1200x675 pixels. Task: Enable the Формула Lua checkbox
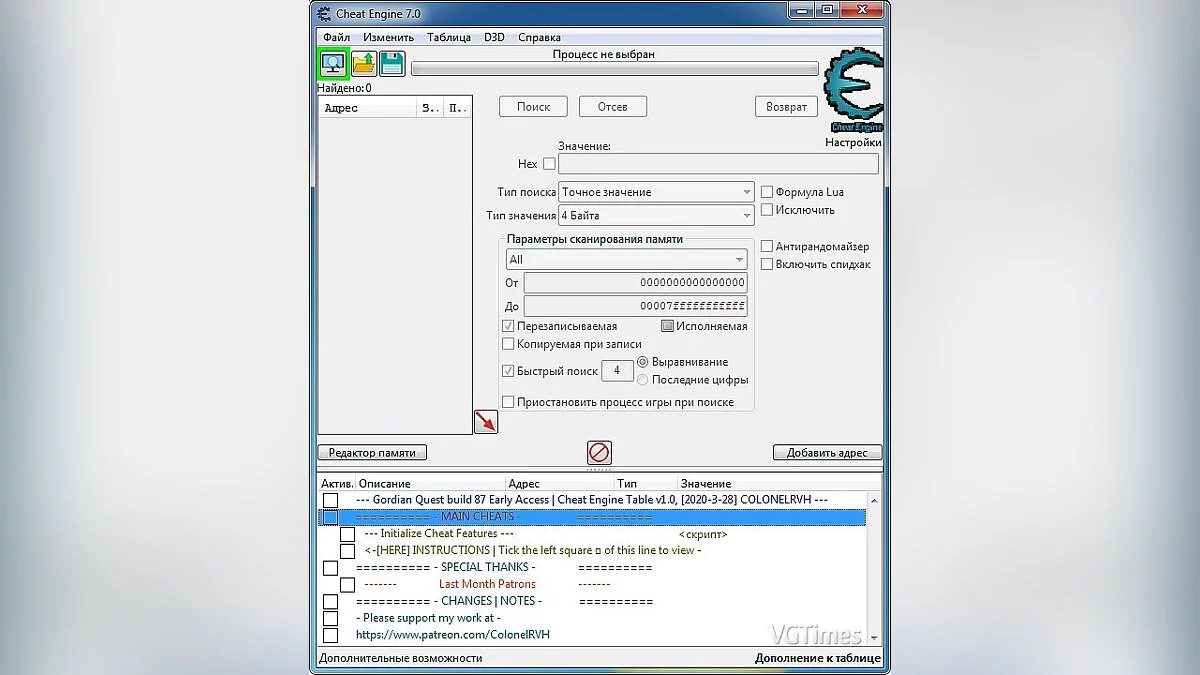767,192
